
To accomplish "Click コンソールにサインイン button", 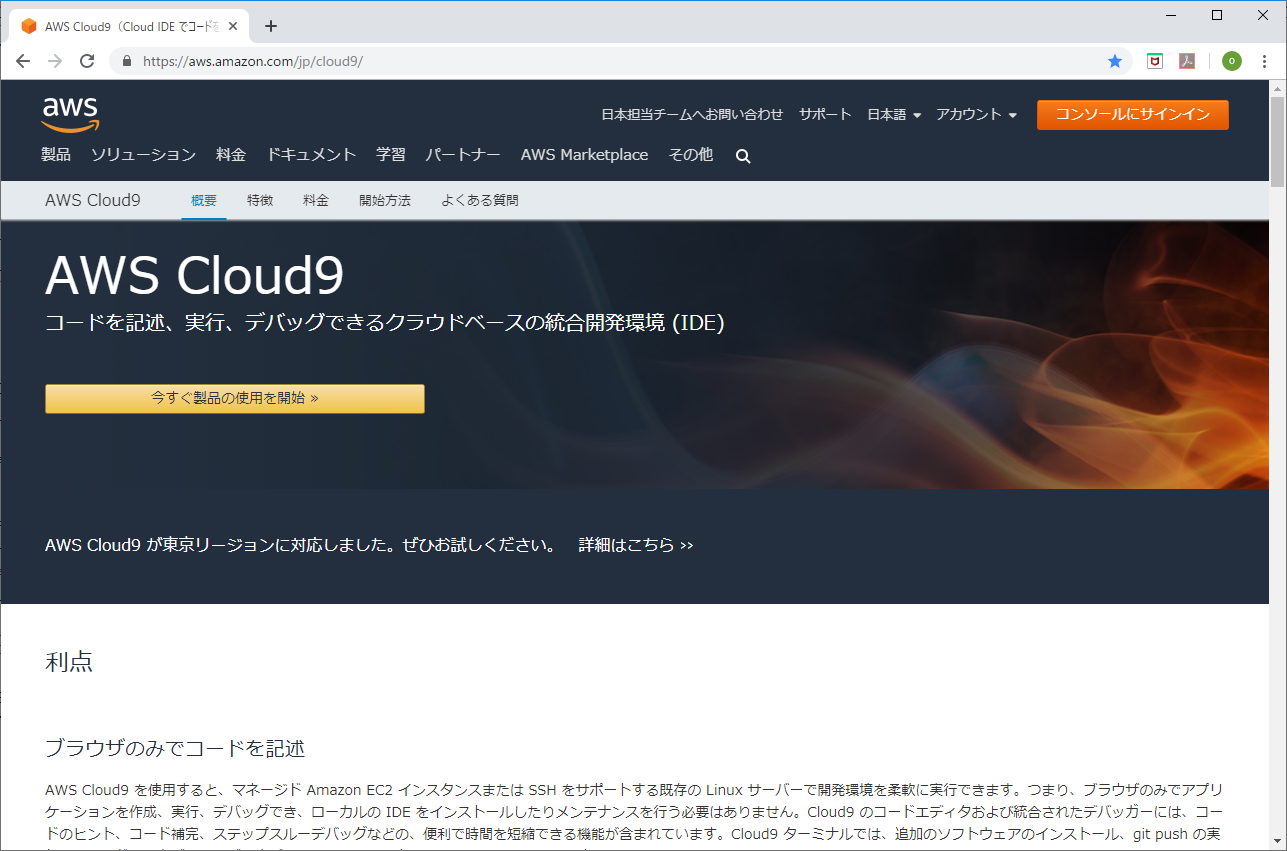I will pyautogui.click(x=1133, y=115).
